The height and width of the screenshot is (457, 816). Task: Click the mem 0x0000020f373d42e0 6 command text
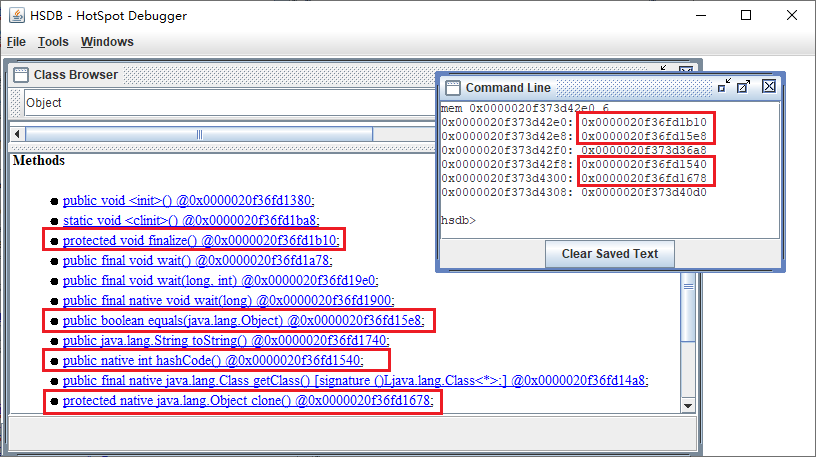click(525, 108)
